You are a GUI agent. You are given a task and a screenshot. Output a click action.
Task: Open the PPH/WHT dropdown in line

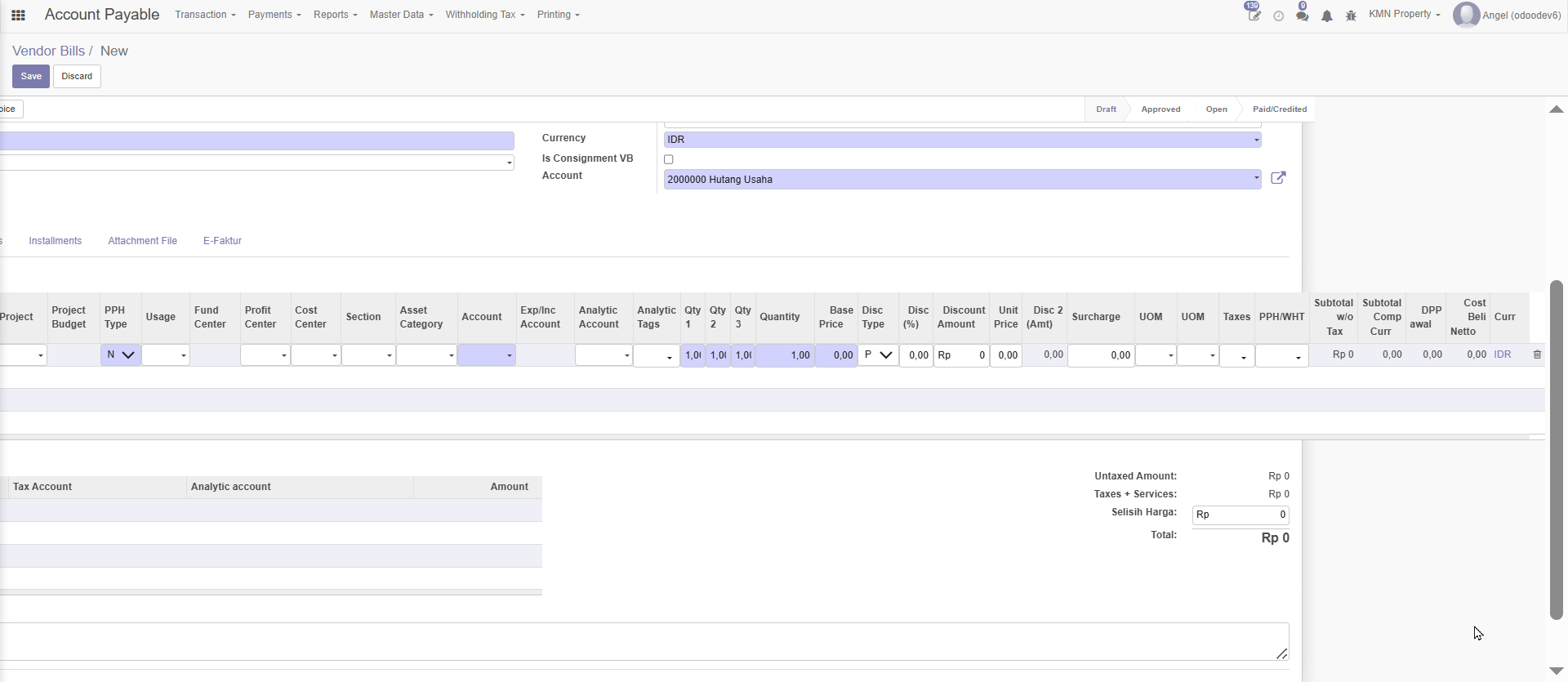[1282, 356]
